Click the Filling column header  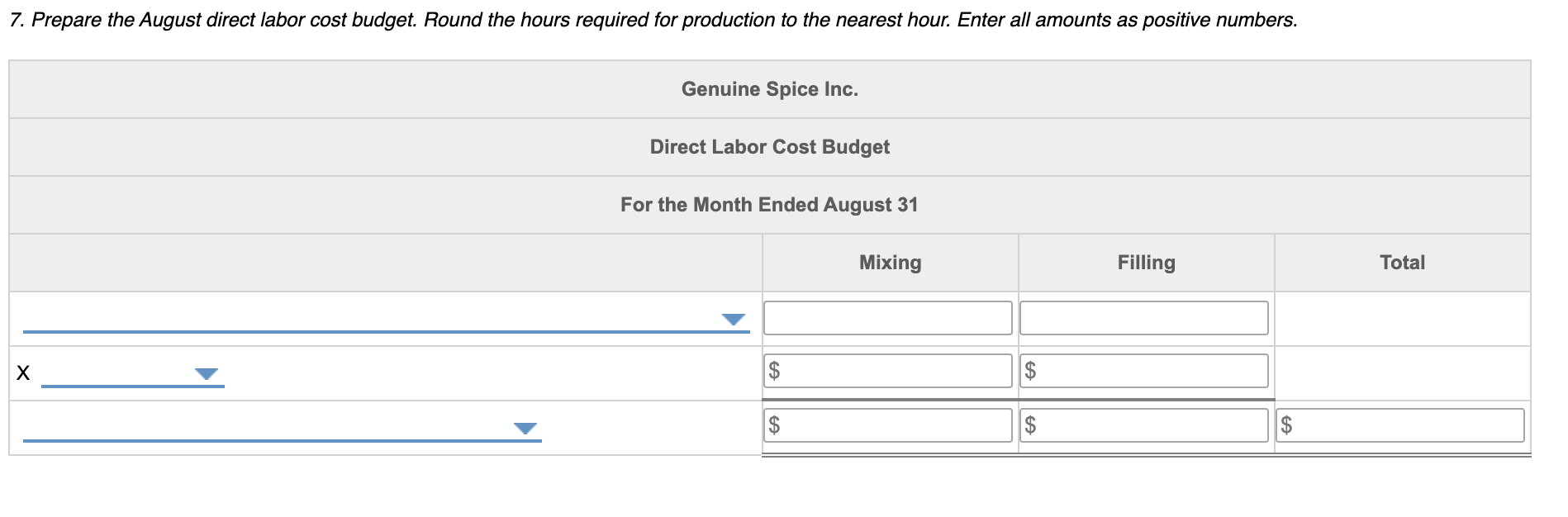(x=1146, y=263)
